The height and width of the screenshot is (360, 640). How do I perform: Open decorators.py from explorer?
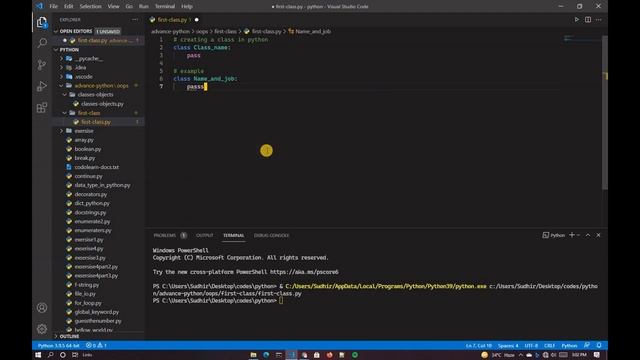[91, 194]
